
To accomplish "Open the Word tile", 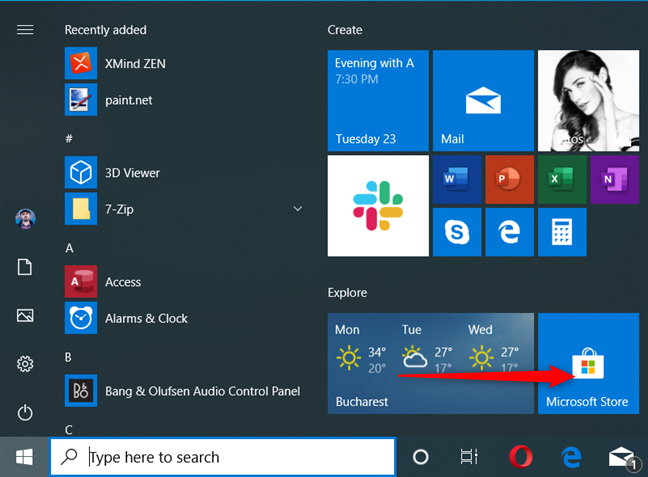I will click(457, 179).
